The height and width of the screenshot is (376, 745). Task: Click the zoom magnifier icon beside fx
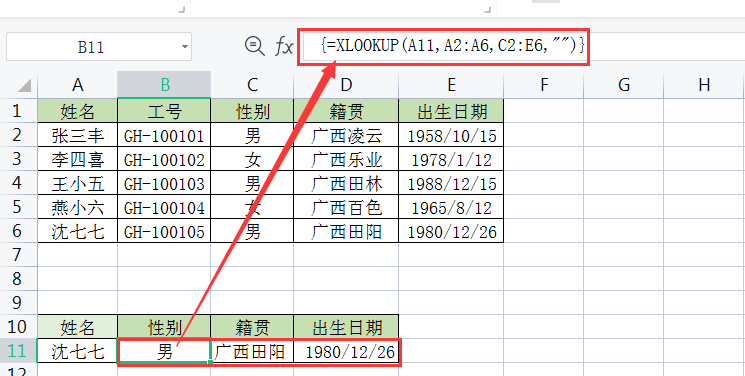point(254,46)
